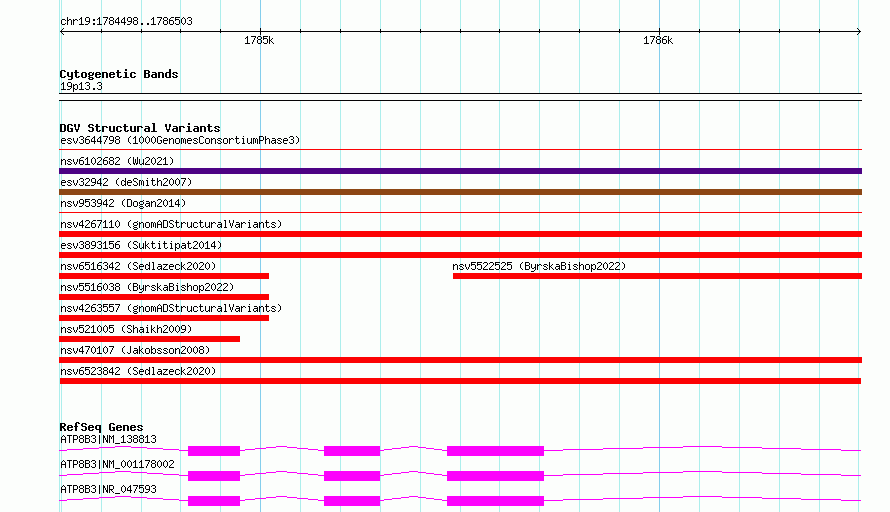Open the nsv953942 (Dogan2014) variant label
This screenshot has height=512, width=890.
coord(123,203)
